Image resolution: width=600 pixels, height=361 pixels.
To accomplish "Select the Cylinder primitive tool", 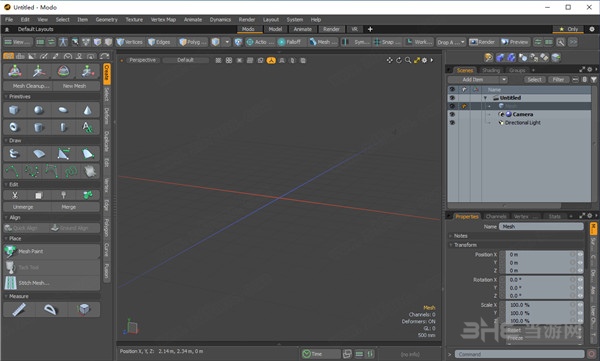I will coord(38,127).
